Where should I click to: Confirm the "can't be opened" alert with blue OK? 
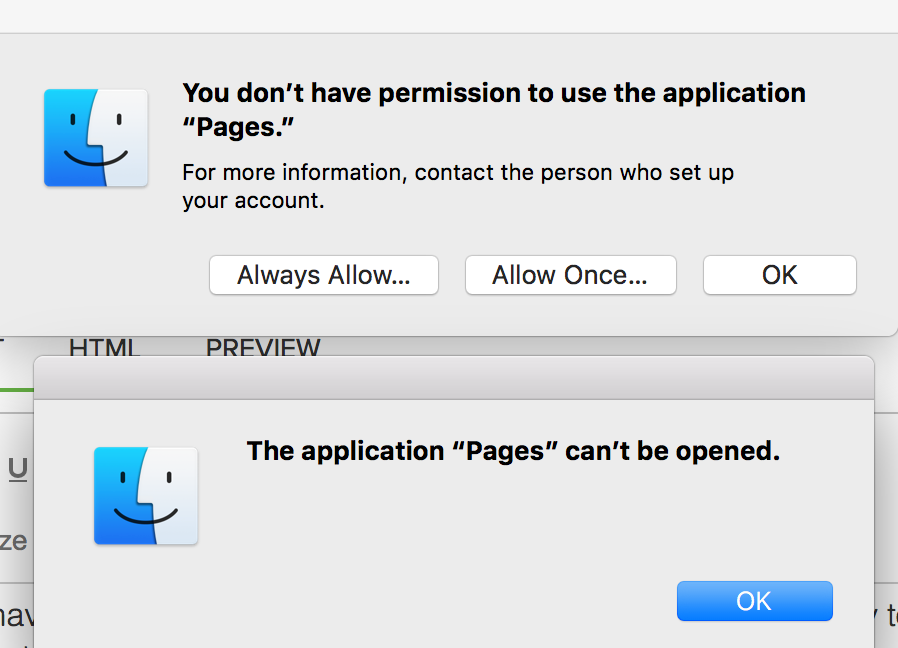tap(754, 601)
